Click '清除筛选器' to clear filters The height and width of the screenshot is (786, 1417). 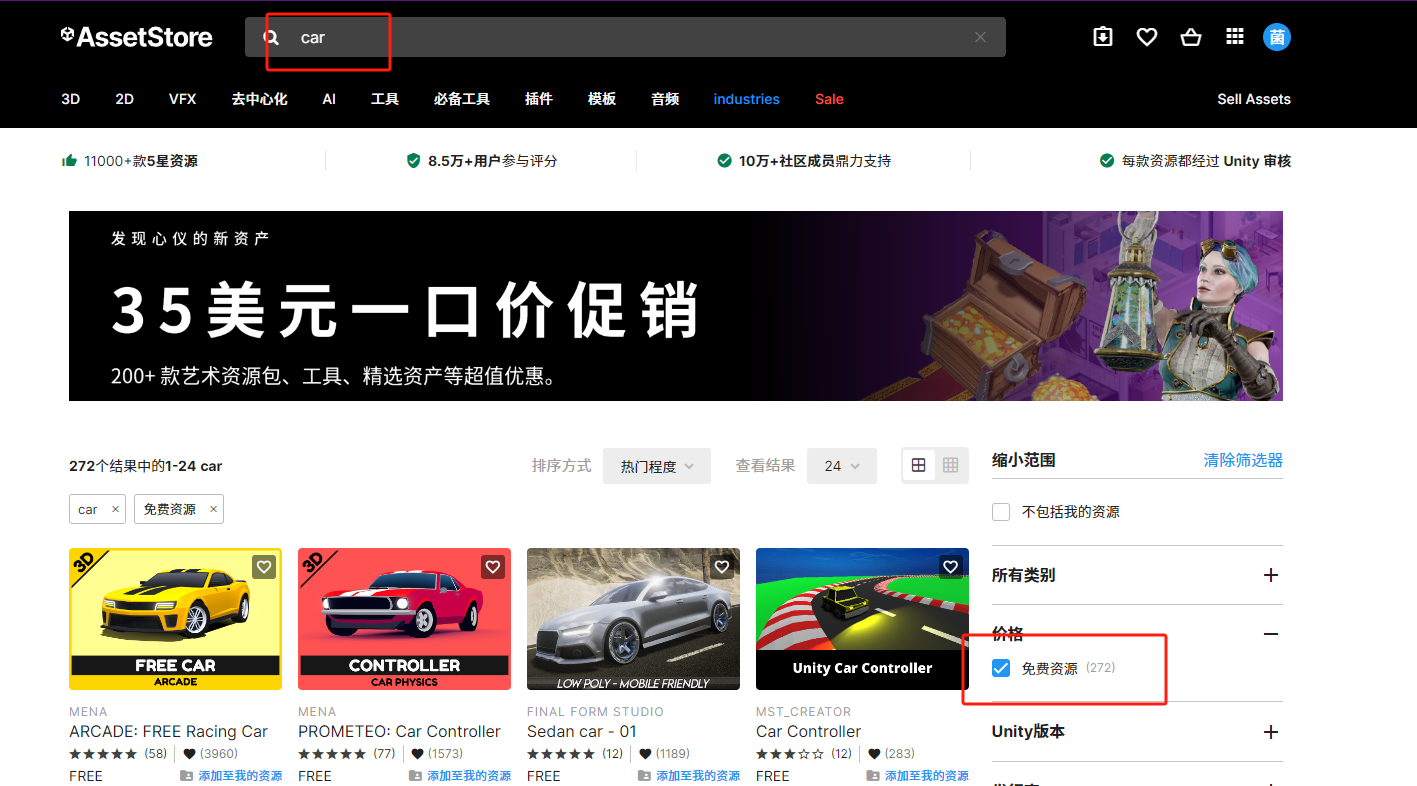pos(1243,460)
